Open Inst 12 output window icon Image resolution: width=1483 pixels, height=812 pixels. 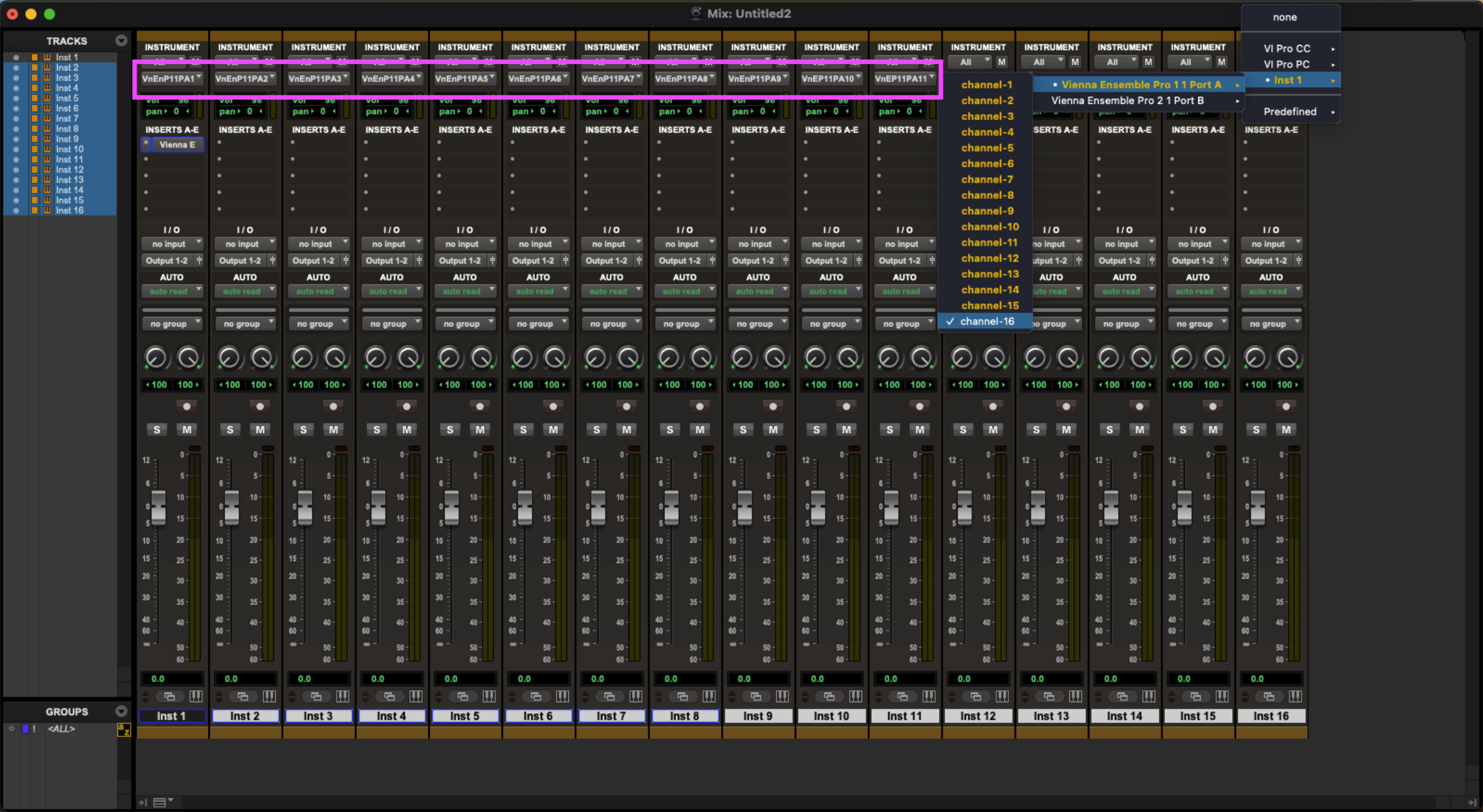click(976, 697)
